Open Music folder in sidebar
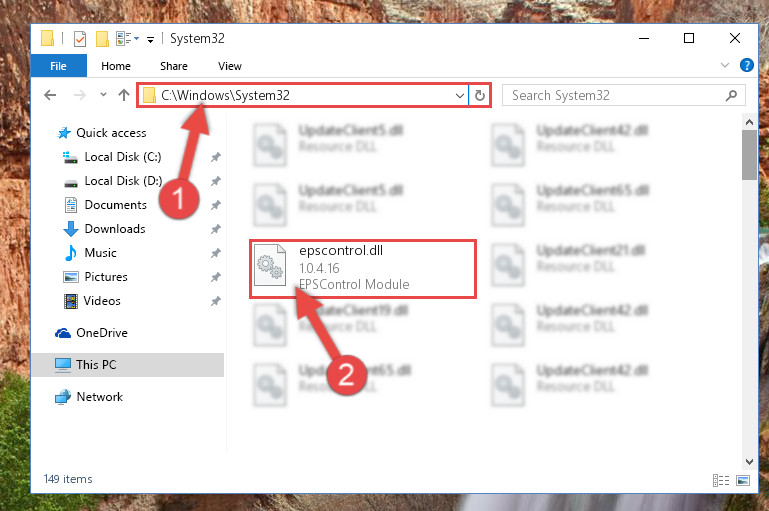The width and height of the screenshot is (769, 511). pyautogui.click(x=100, y=253)
